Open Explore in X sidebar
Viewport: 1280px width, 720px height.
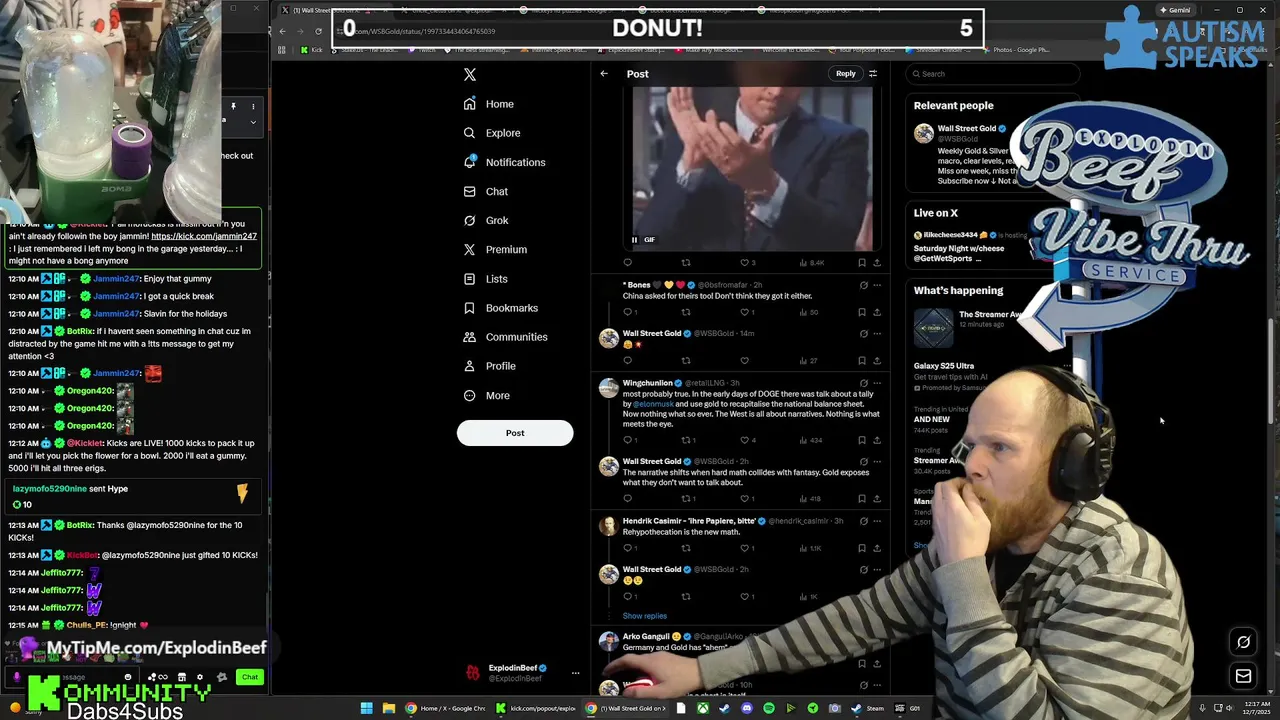pyautogui.click(x=492, y=133)
